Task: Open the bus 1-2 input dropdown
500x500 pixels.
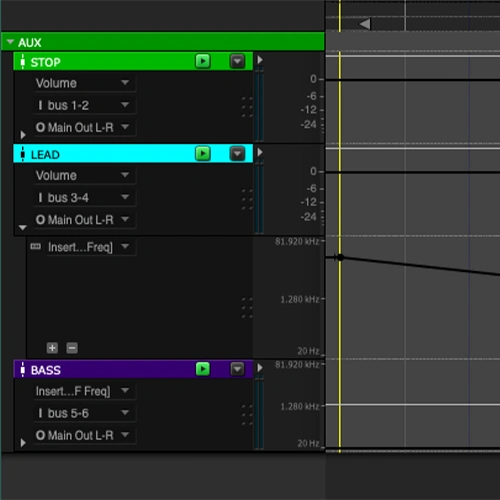Action: coord(85,105)
